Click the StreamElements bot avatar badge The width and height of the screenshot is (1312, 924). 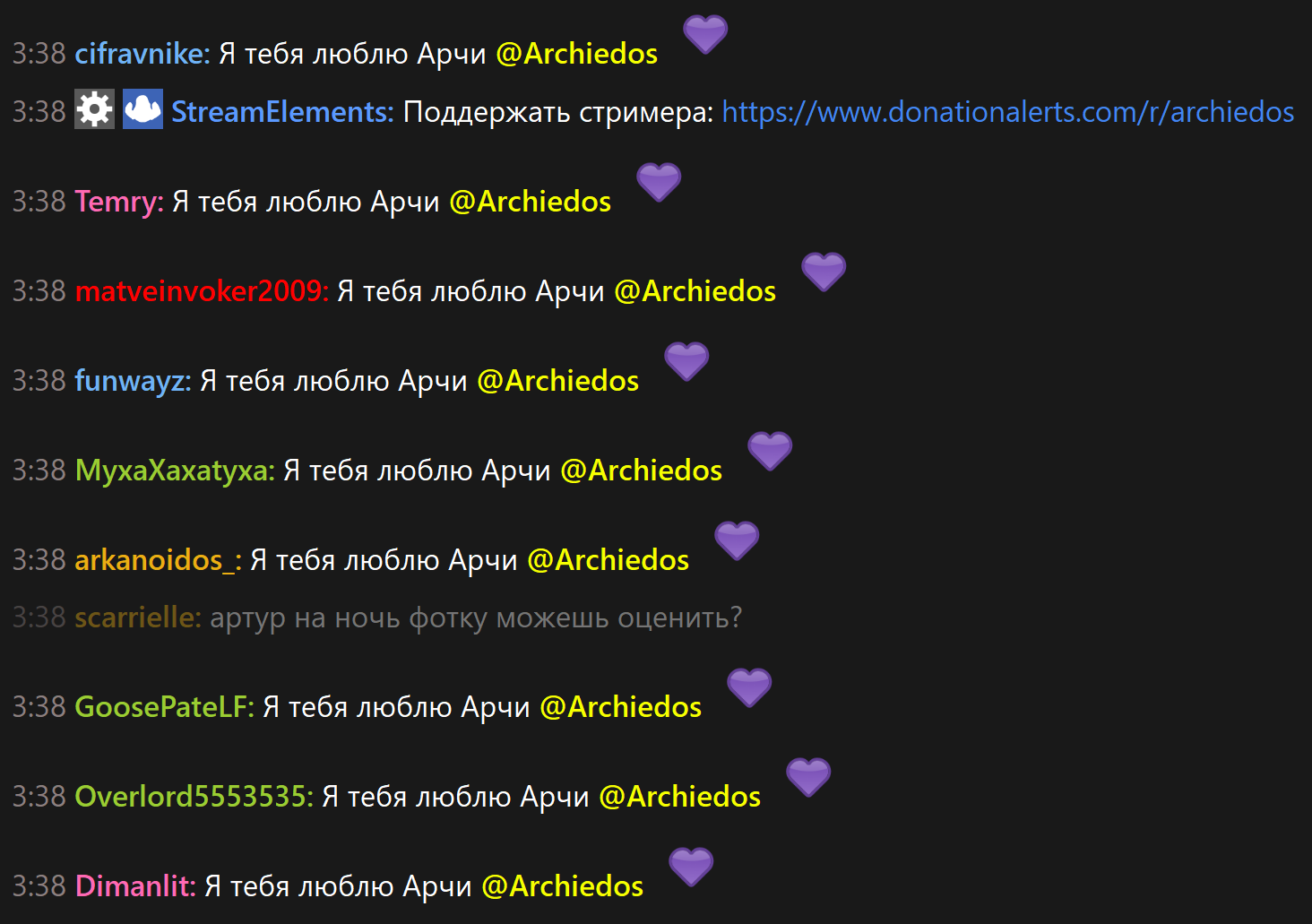point(142,109)
